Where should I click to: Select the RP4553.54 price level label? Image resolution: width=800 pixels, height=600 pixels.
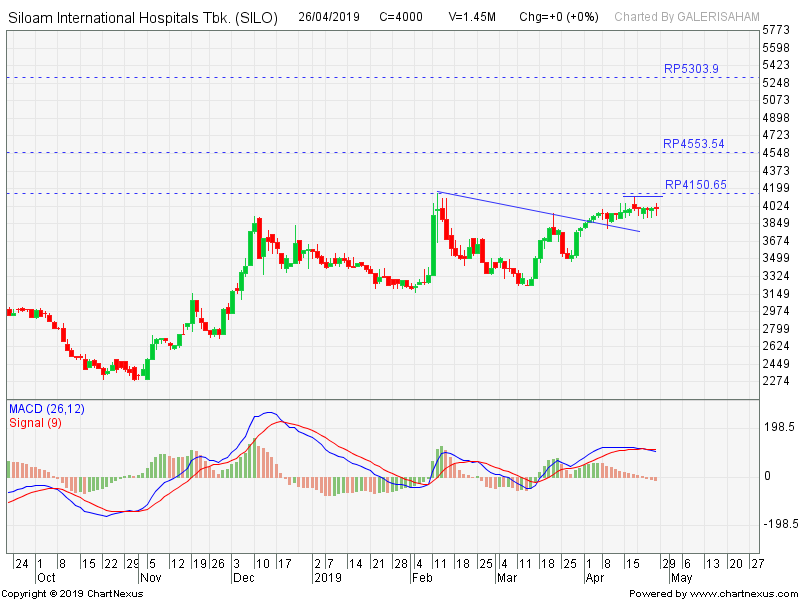coord(693,144)
